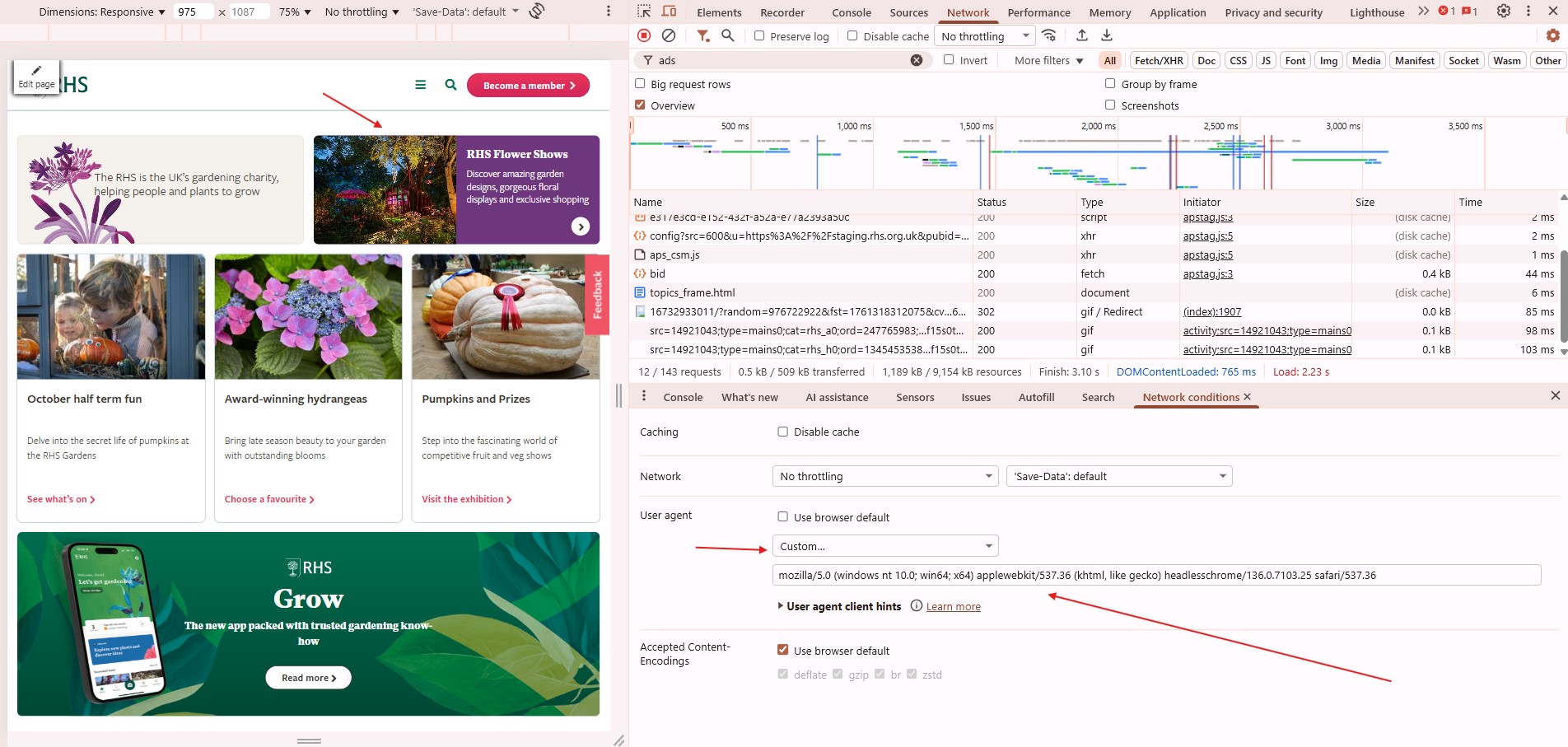Enable Preserve log checkbox
1568x747 pixels.
tap(759, 36)
